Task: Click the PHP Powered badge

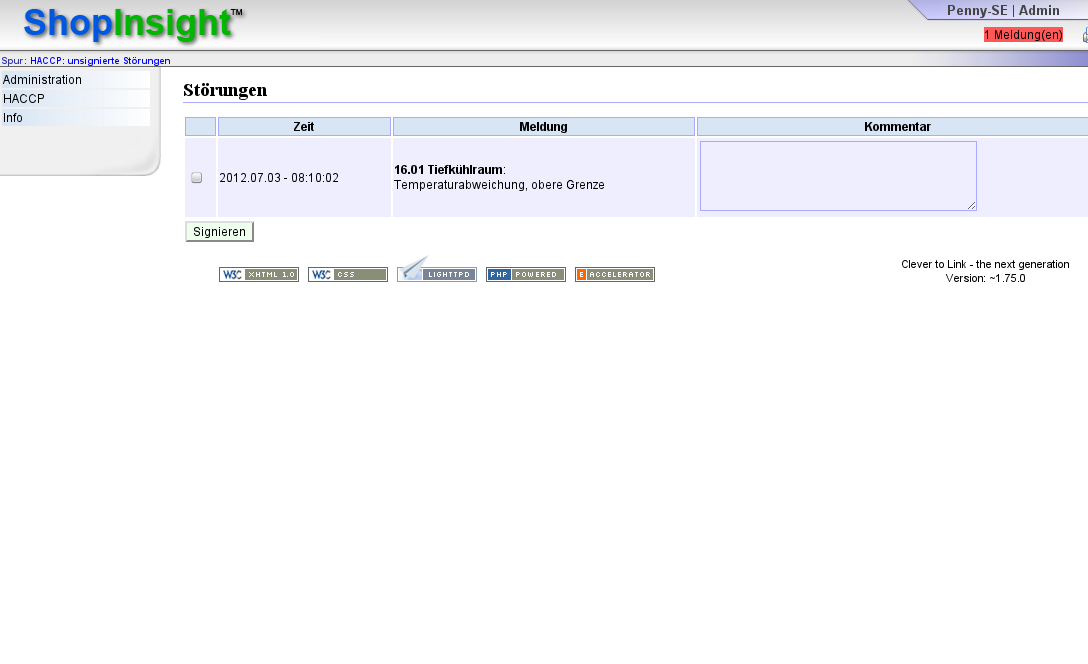Action: click(x=526, y=275)
